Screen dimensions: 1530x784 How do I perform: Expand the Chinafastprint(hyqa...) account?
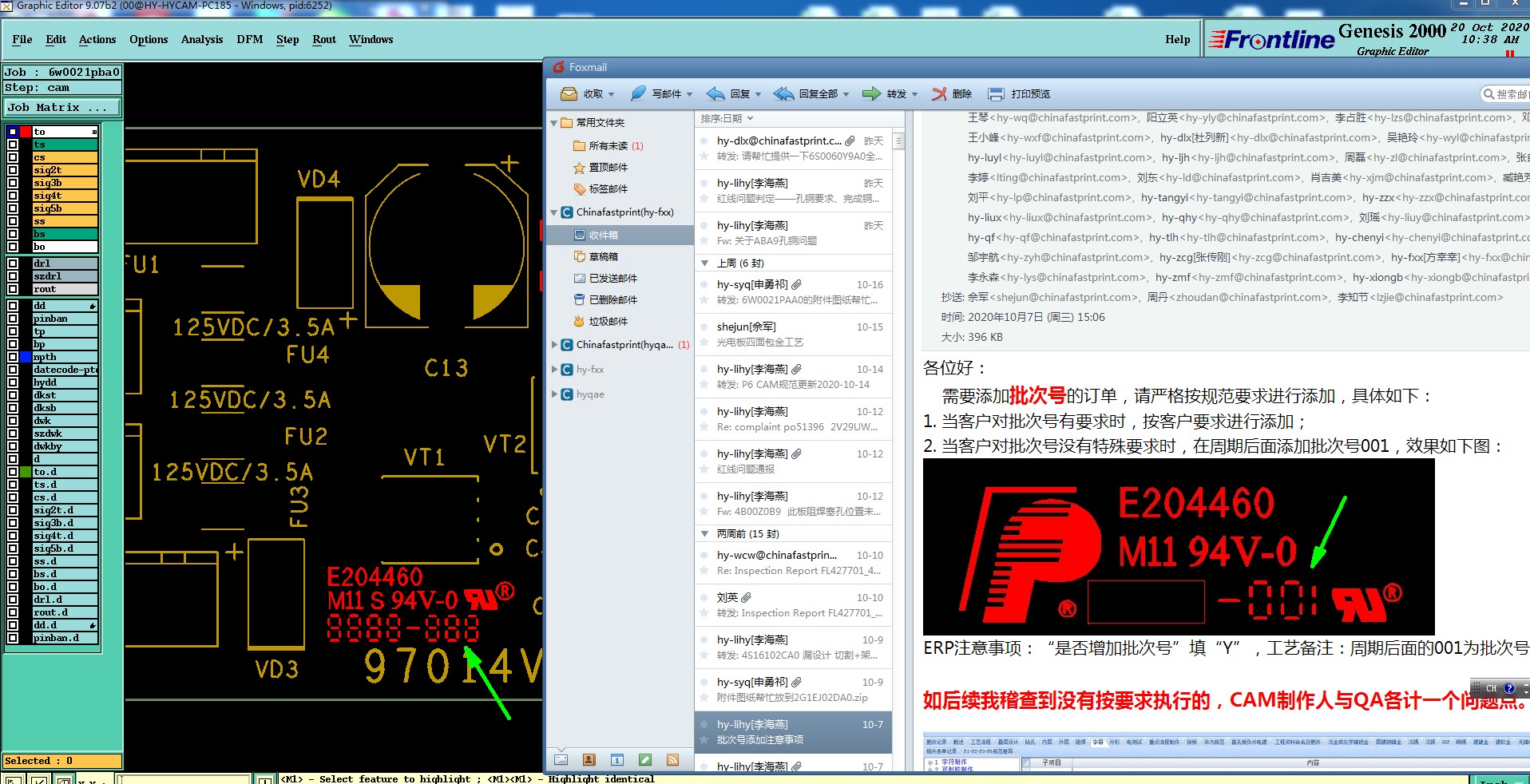pos(554,345)
